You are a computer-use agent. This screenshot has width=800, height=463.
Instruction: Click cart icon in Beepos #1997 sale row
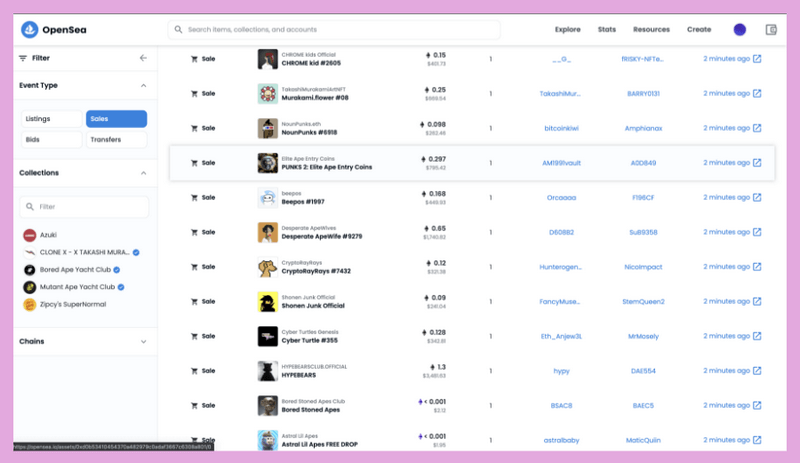click(194, 198)
